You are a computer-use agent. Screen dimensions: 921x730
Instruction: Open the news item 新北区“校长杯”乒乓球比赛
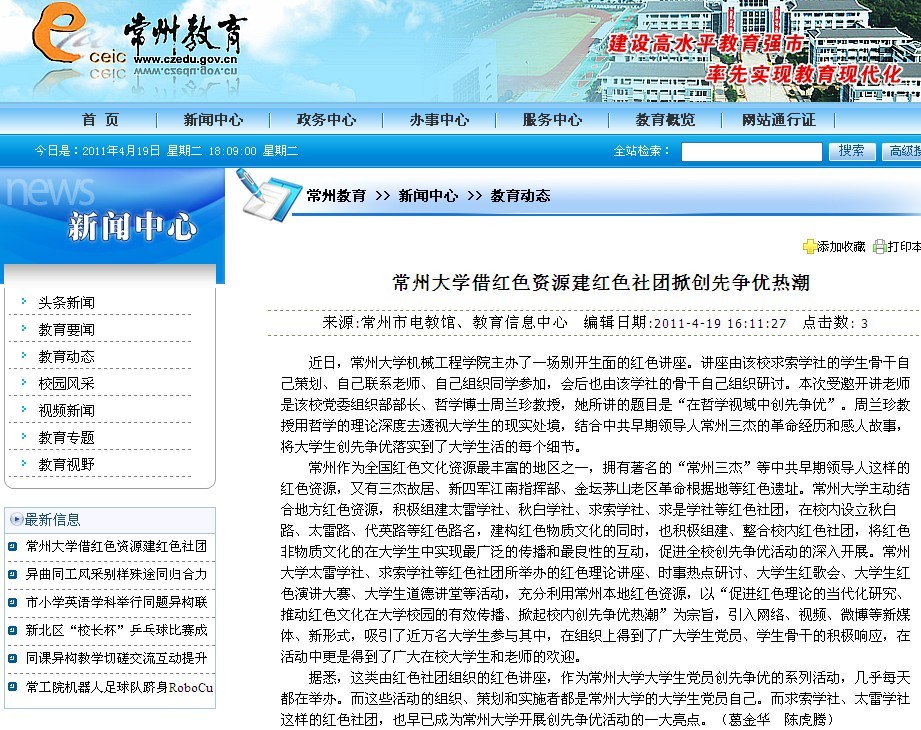coord(116,631)
